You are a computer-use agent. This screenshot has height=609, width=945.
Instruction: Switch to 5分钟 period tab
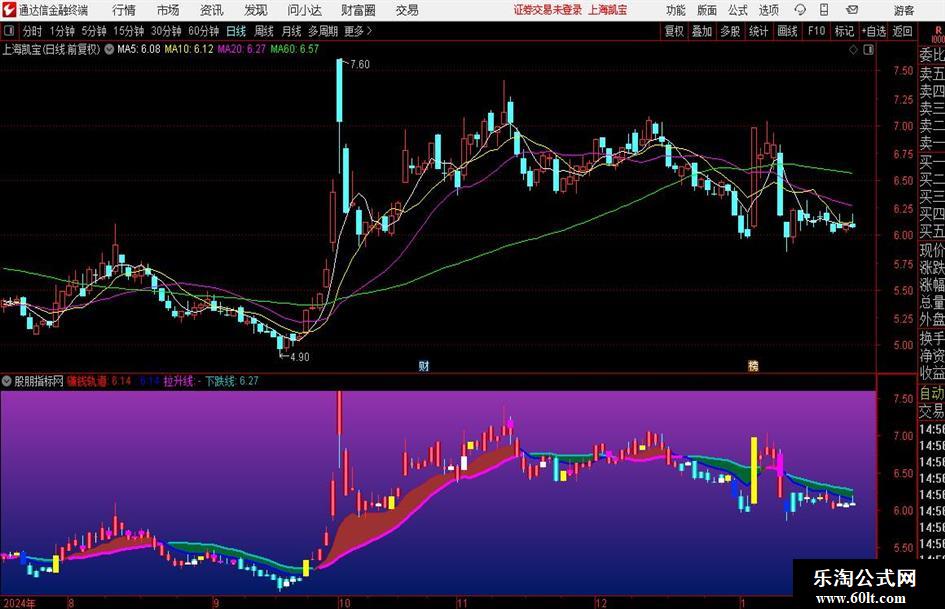point(93,31)
